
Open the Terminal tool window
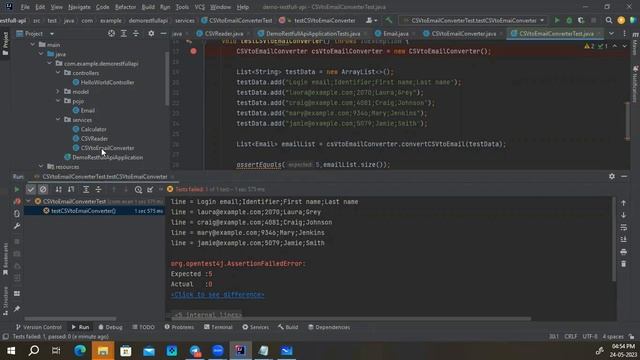[218, 327]
